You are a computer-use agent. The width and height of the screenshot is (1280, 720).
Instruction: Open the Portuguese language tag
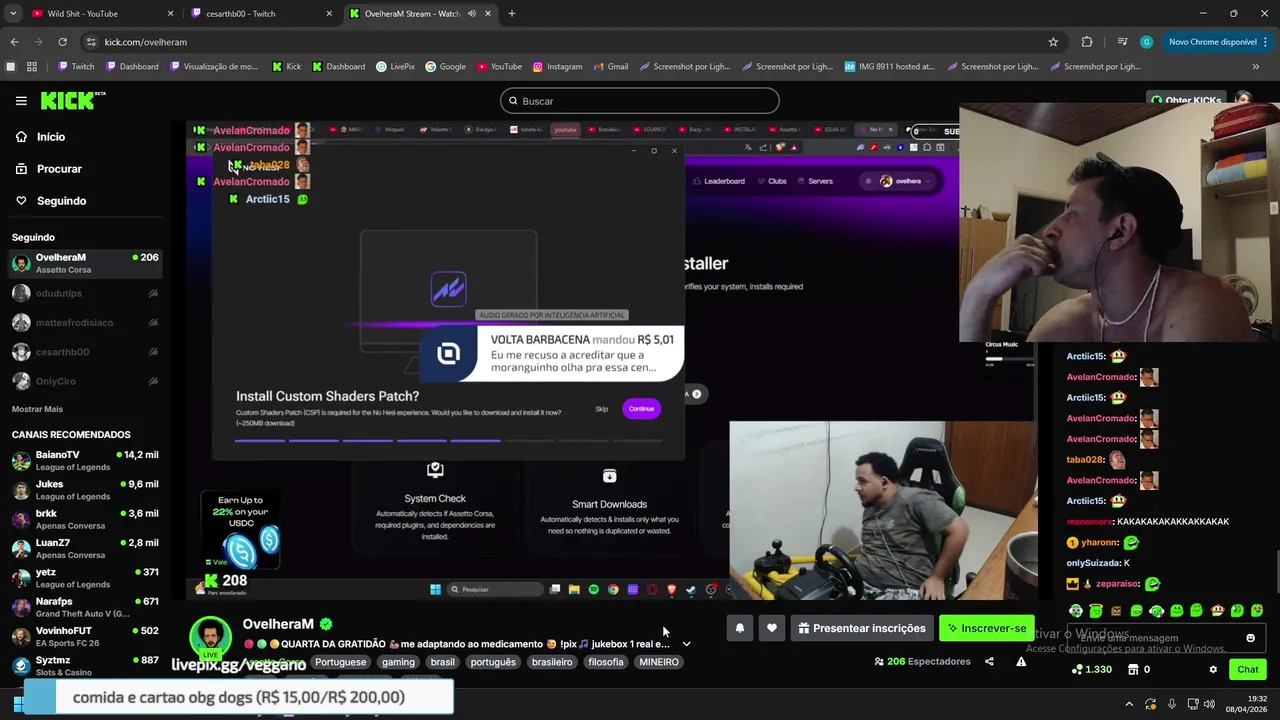pos(340,662)
